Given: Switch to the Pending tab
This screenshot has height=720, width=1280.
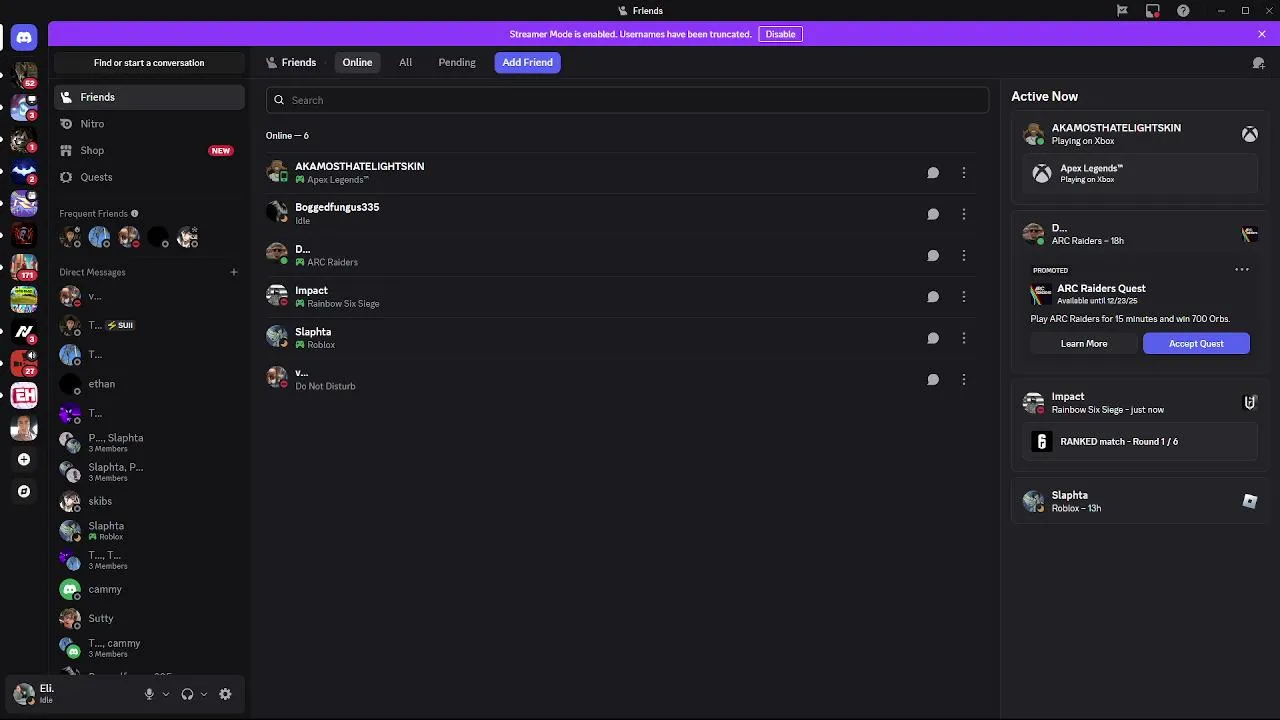Looking at the screenshot, I should tap(457, 62).
